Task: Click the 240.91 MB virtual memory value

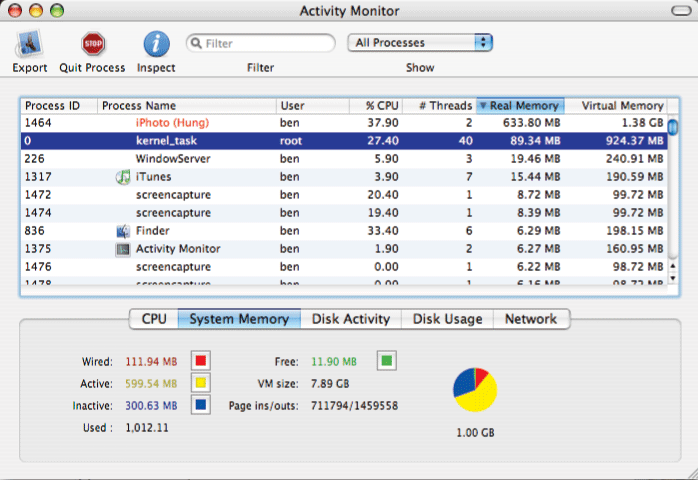Action: tap(634, 159)
